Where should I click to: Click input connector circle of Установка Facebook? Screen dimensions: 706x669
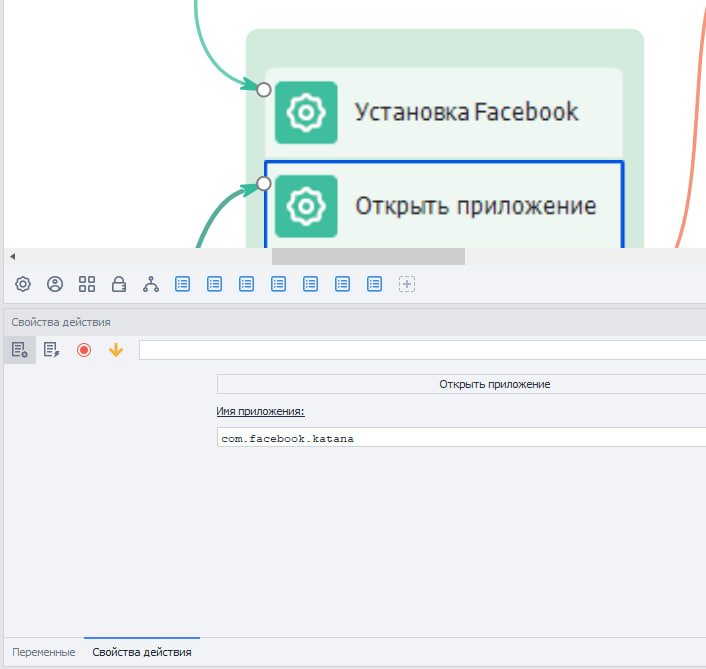(x=264, y=90)
